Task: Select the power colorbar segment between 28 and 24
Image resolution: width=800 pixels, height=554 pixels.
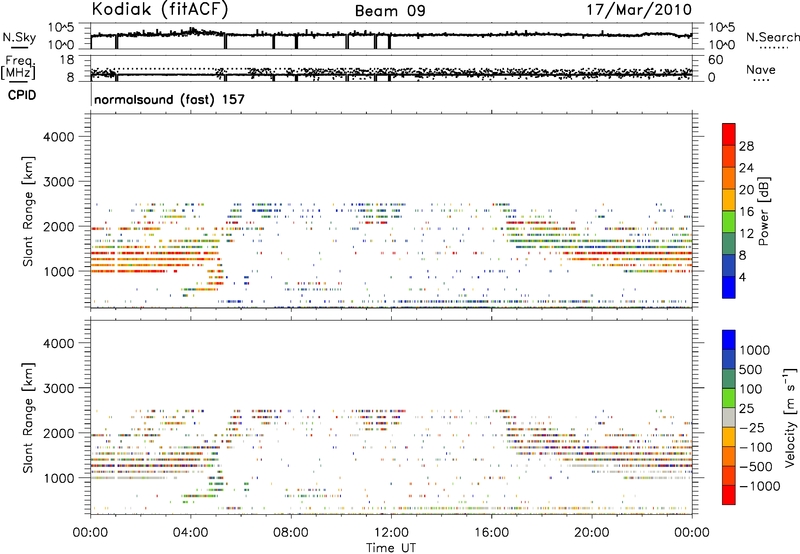Action: pos(729,157)
